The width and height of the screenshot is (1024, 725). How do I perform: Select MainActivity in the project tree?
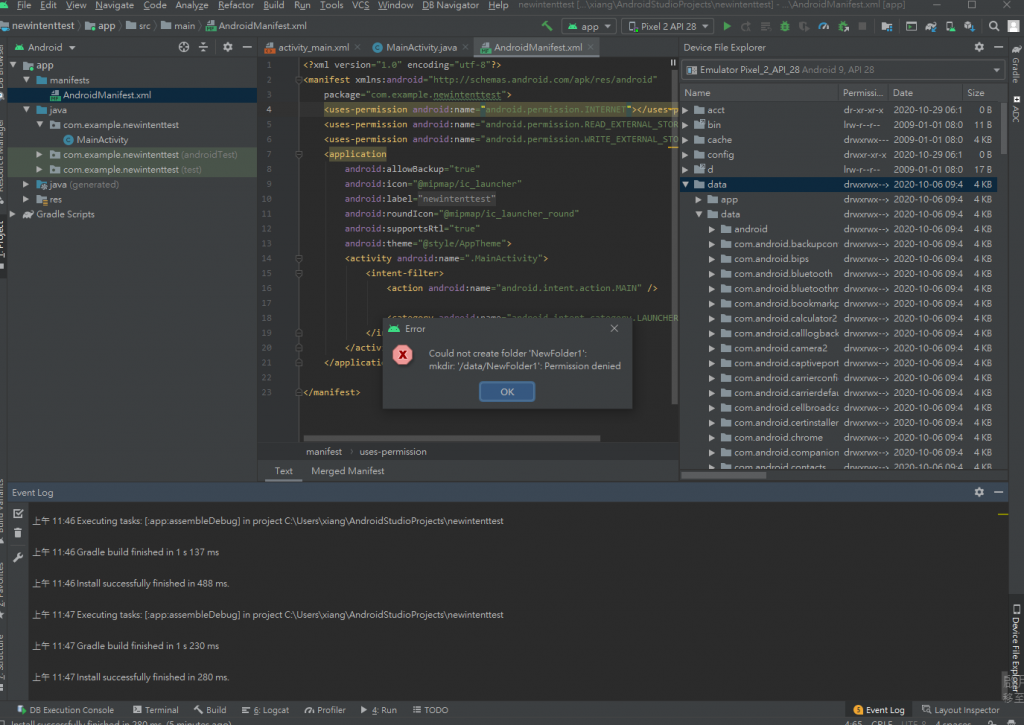tap(102, 140)
